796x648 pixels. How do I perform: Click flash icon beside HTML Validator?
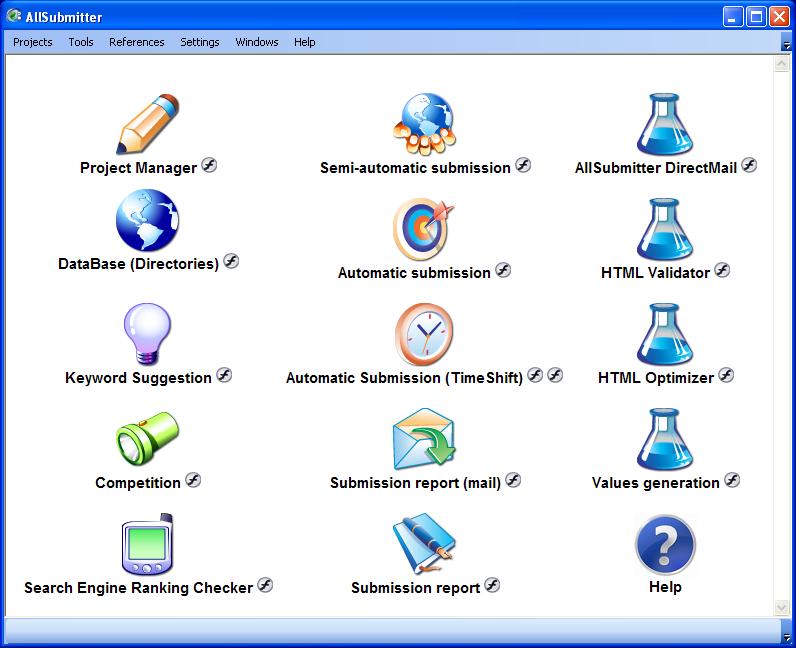pos(722,270)
